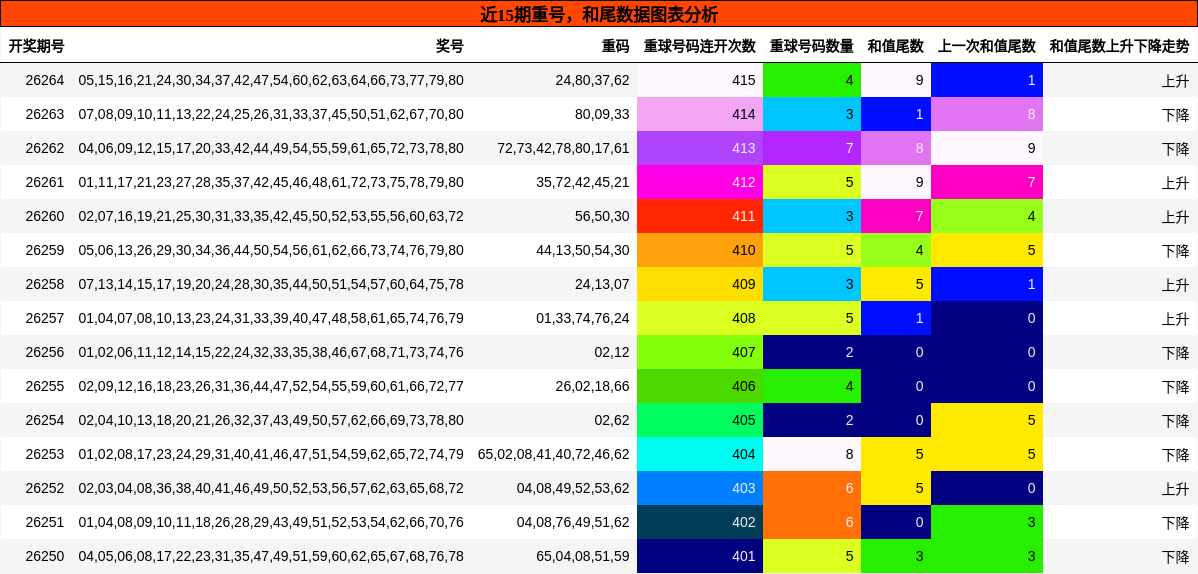Click the repeat codes 24,13,07

(x=603, y=284)
